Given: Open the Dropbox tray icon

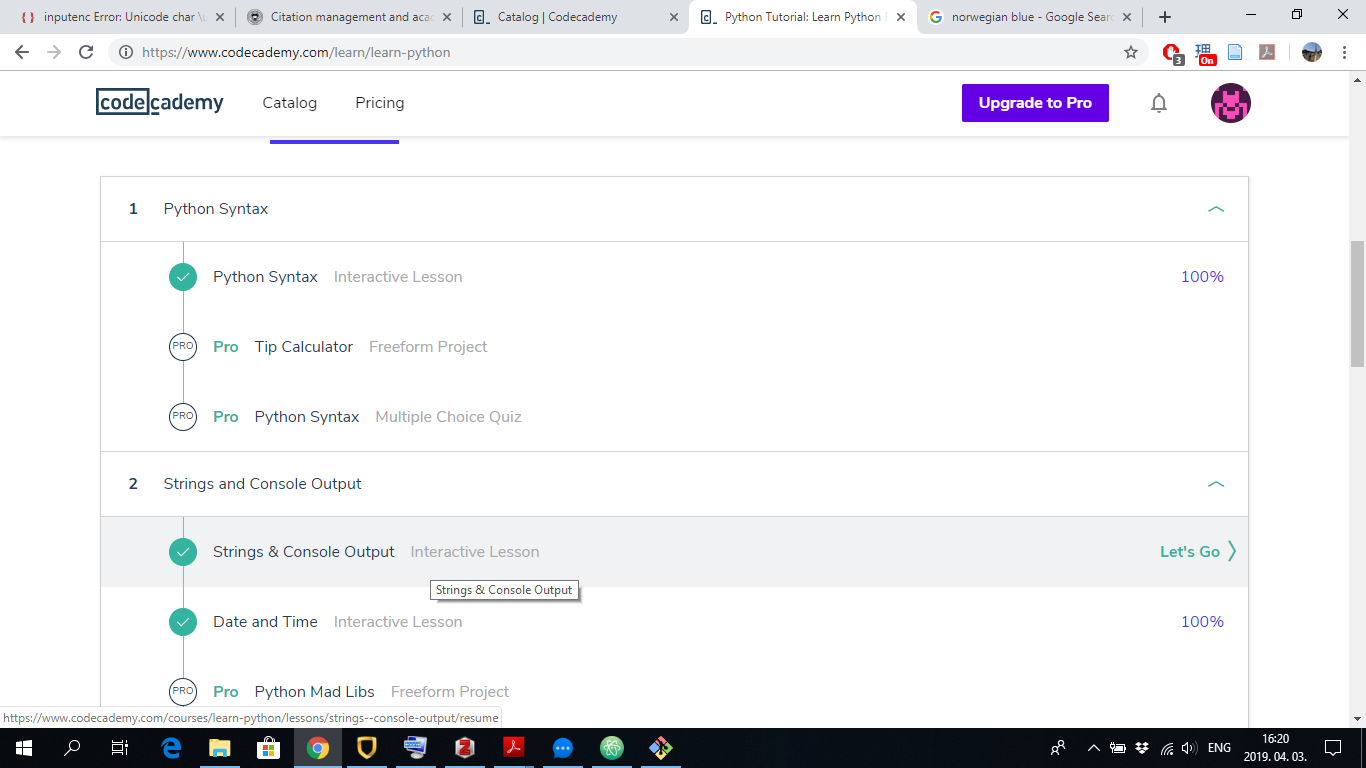Looking at the screenshot, I should coord(1142,748).
